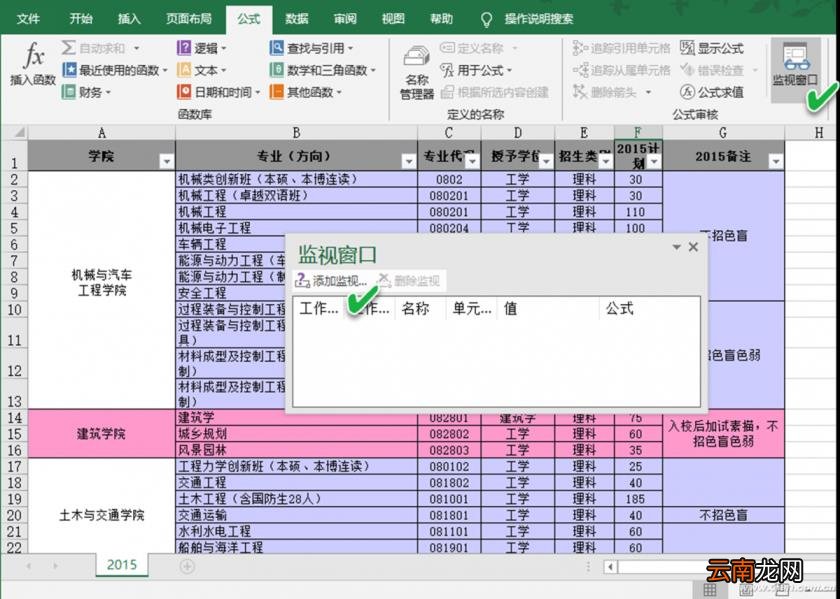The height and width of the screenshot is (599, 840).
Task: Switch to the Review (审阅) tab
Action: tap(345, 19)
